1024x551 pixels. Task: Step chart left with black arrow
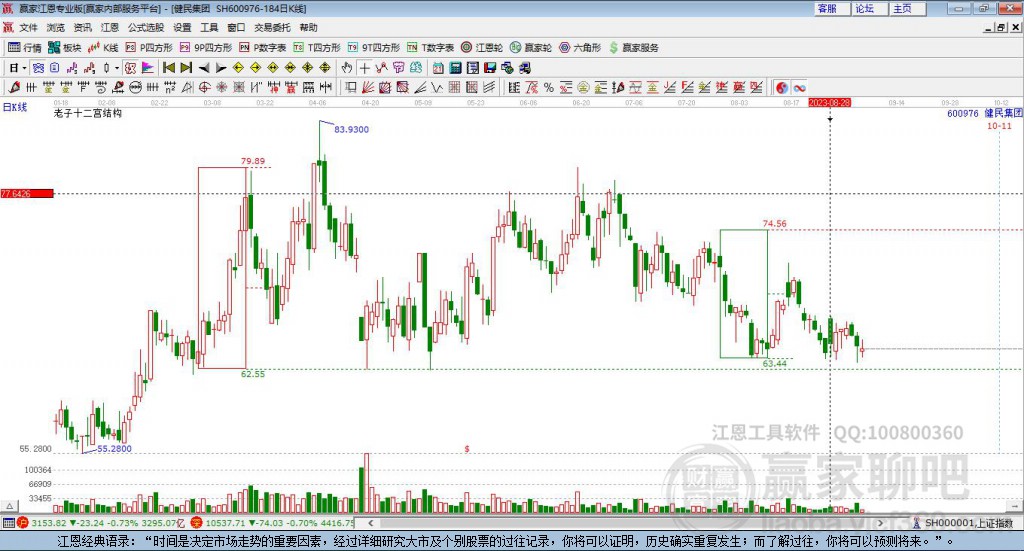[204, 68]
